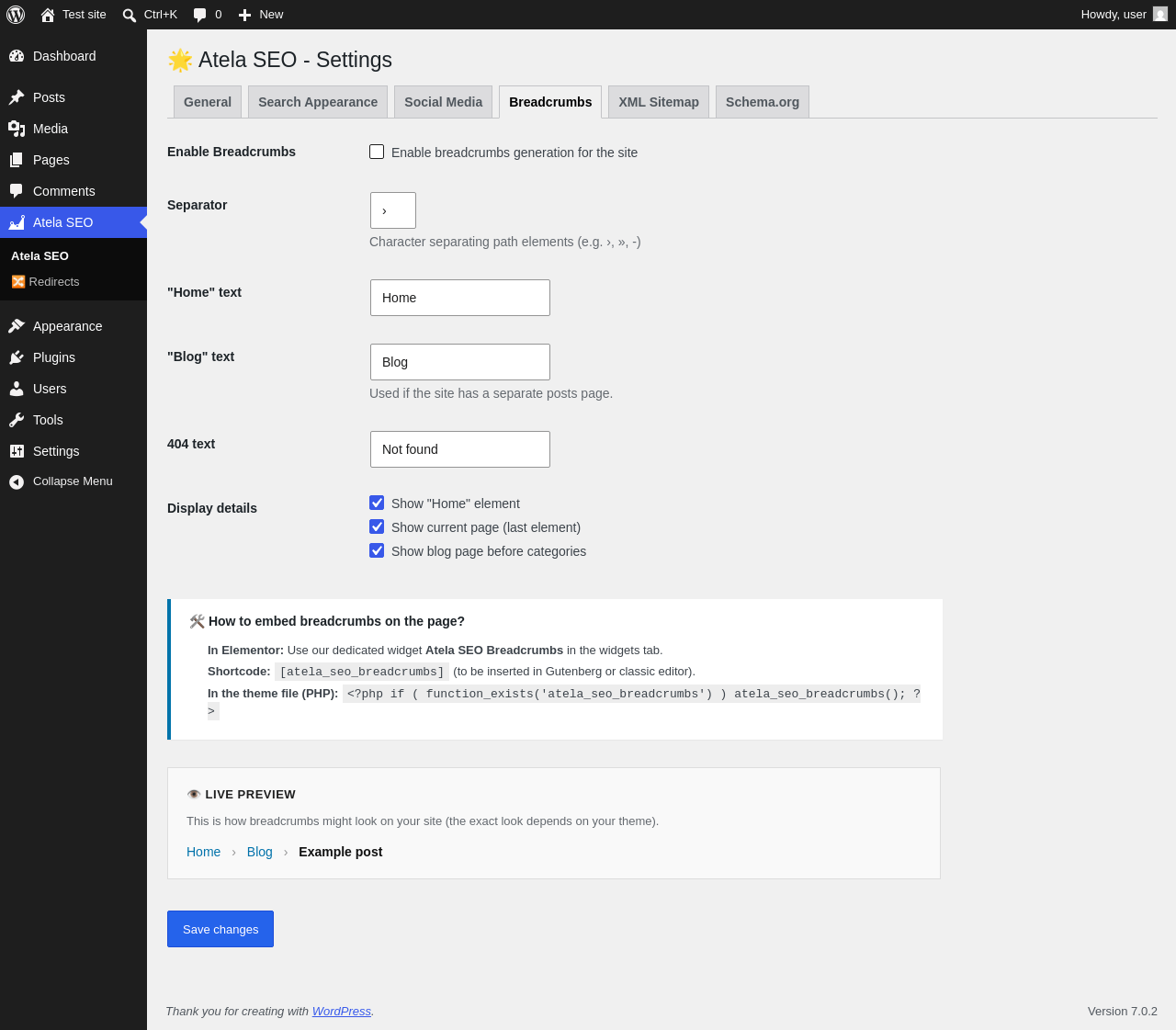Click the Posts pushpin icon
Viewport: 1176px width, 1030px height.
point(17,97)
